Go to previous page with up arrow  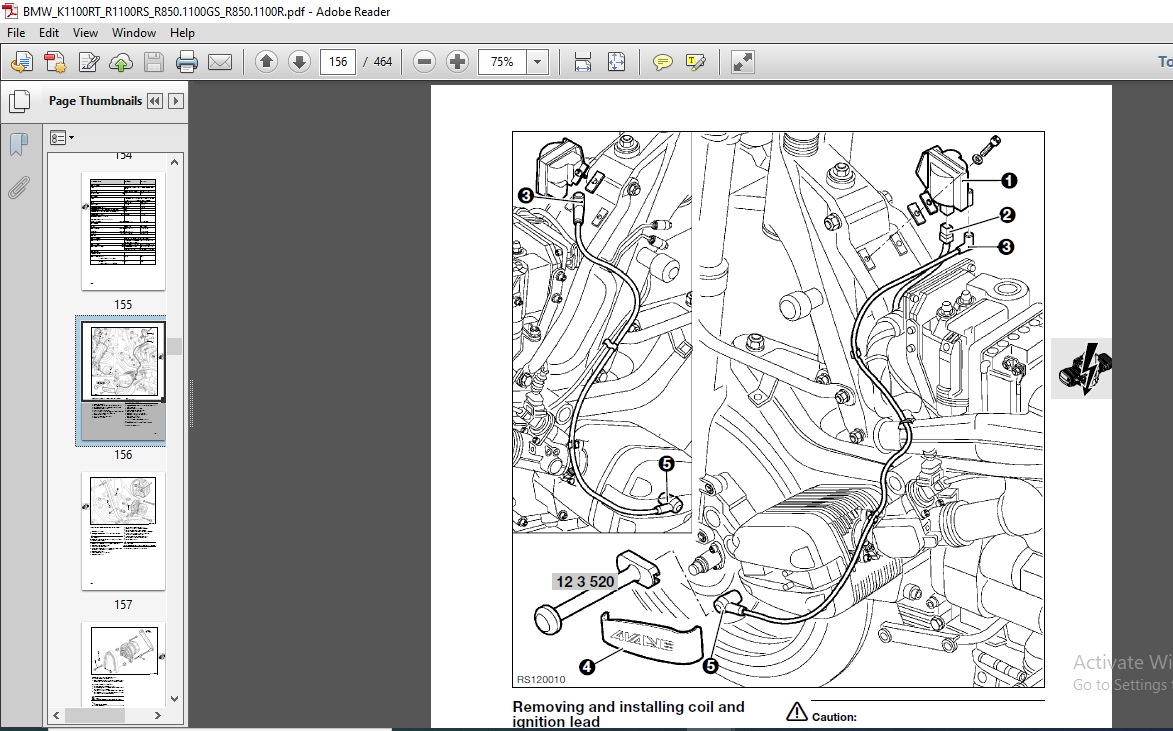[266, 62]
